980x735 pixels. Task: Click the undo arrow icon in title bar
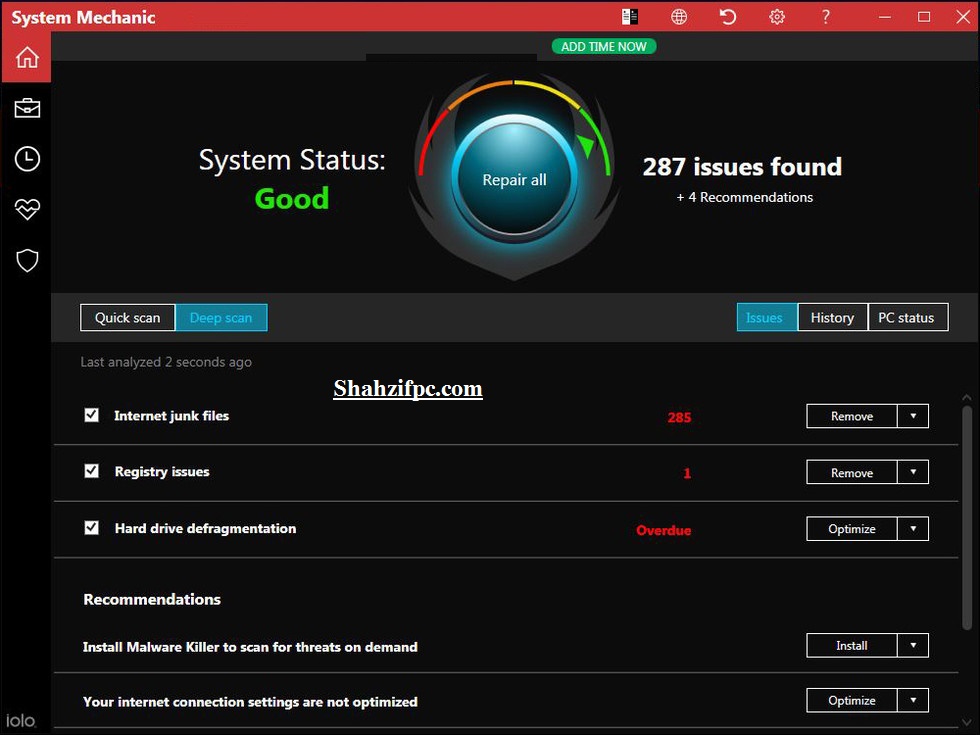[728, 16]
